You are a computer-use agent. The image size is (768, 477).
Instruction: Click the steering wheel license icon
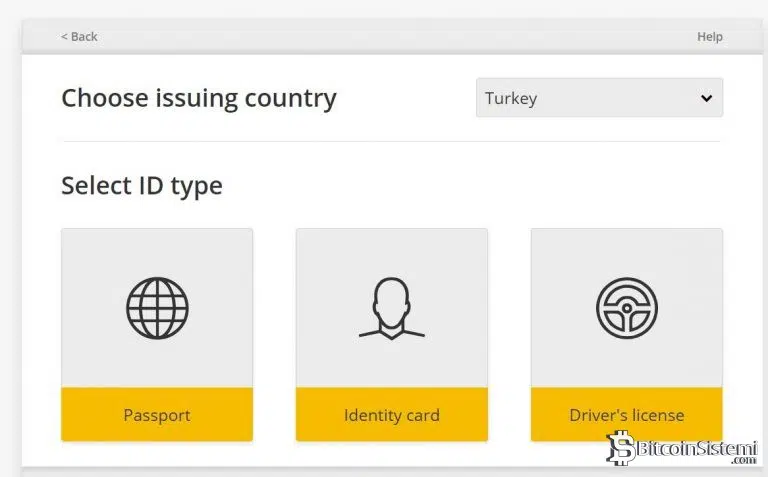[626, 307]
